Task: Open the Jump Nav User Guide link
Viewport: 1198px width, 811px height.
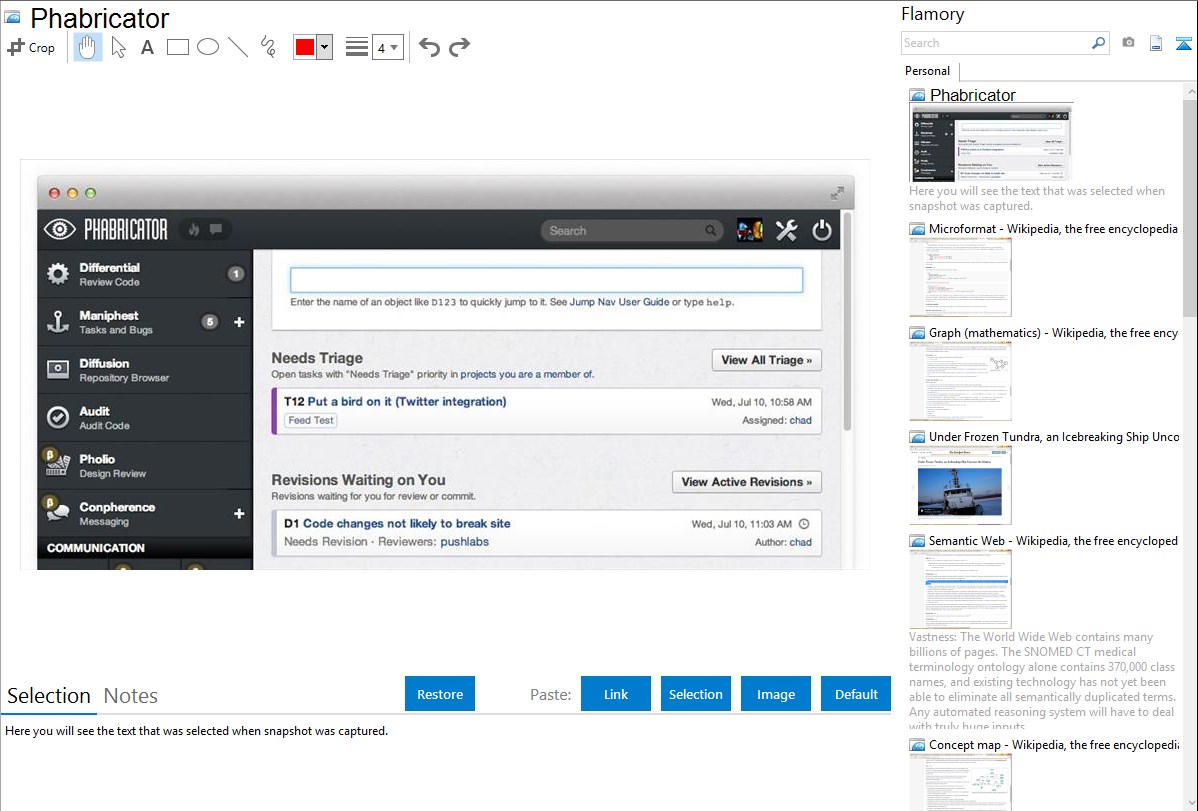Action: [620, 302]
